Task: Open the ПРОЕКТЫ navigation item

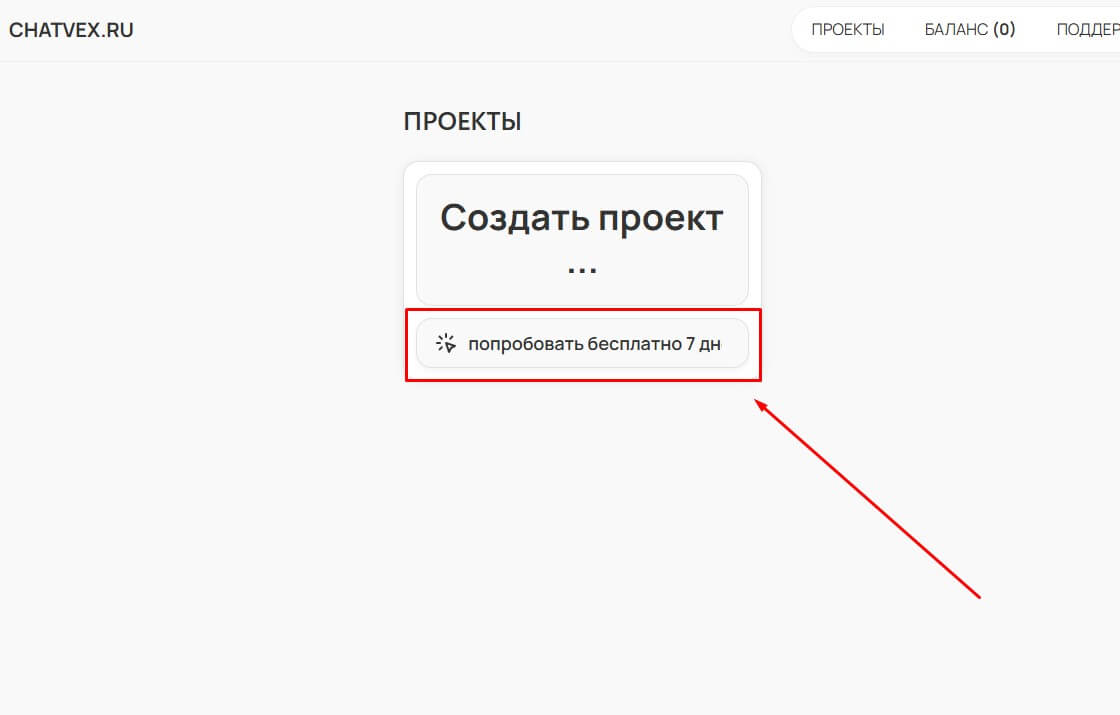Action: click(847, 30)
